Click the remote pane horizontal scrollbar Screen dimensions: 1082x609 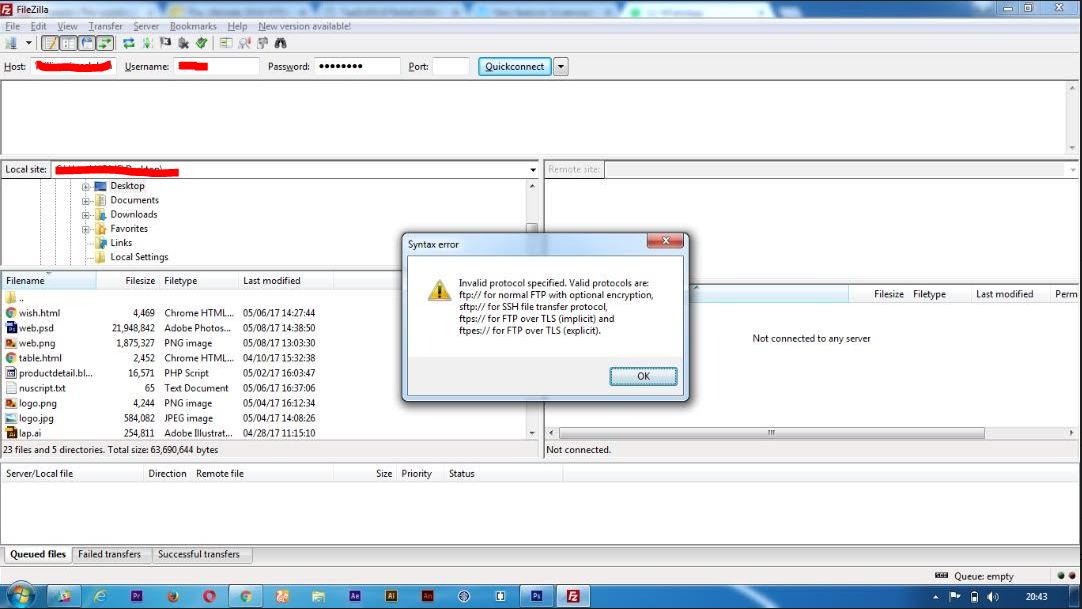pos(771,432)
